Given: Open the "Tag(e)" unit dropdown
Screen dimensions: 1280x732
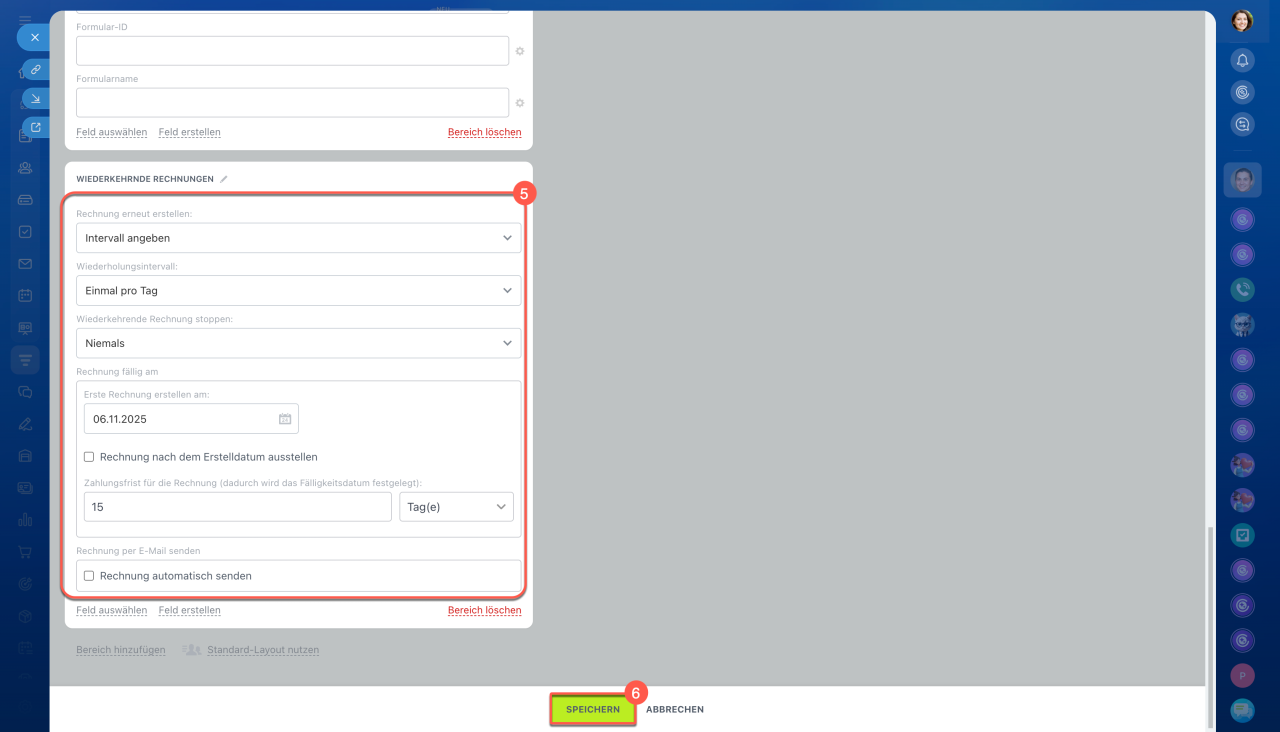Looking at the screenshot, I should tap(456, 507).
